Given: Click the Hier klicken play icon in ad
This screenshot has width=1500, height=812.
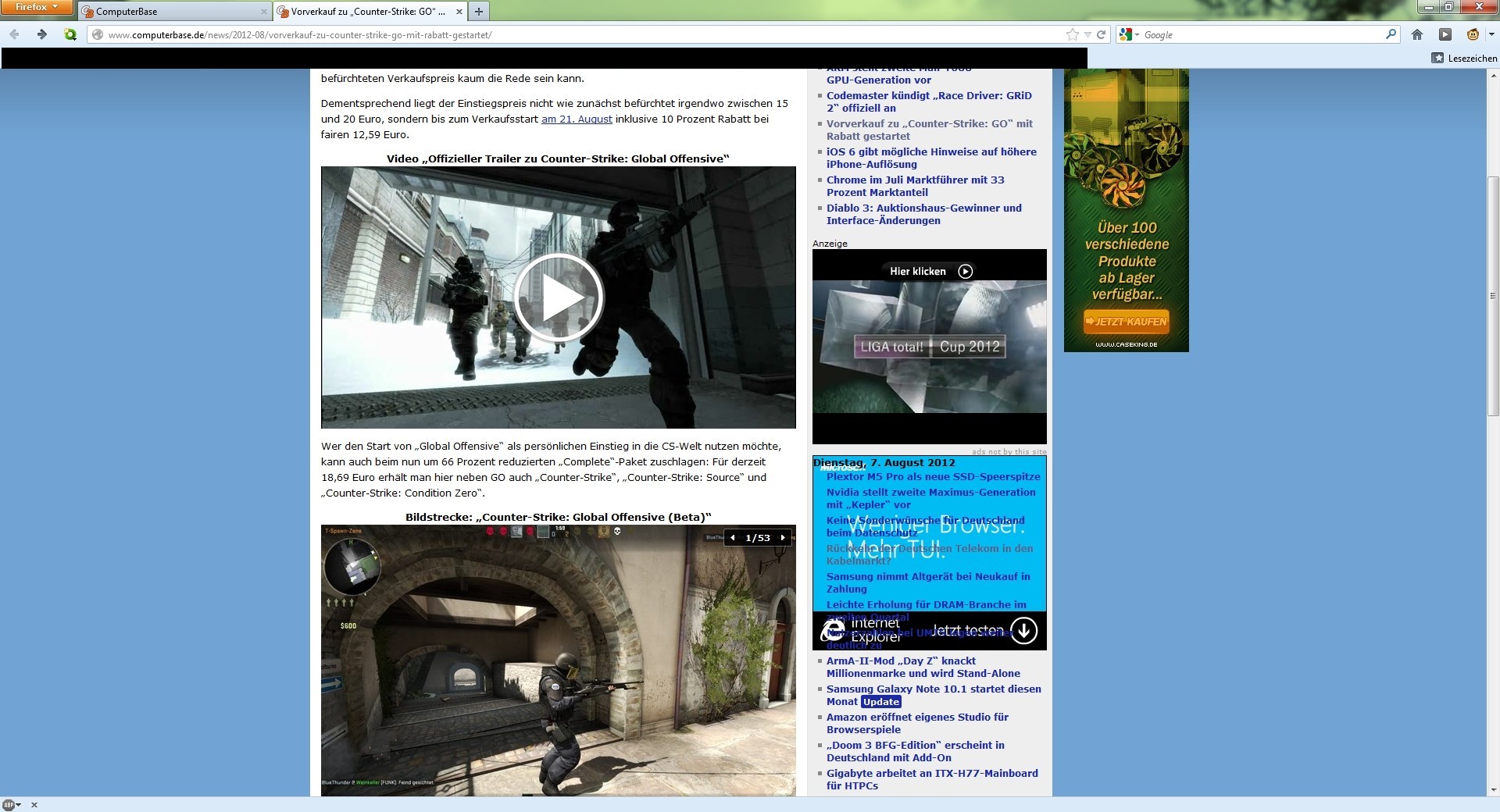Looking at the screenshot, I should (966, 272).
